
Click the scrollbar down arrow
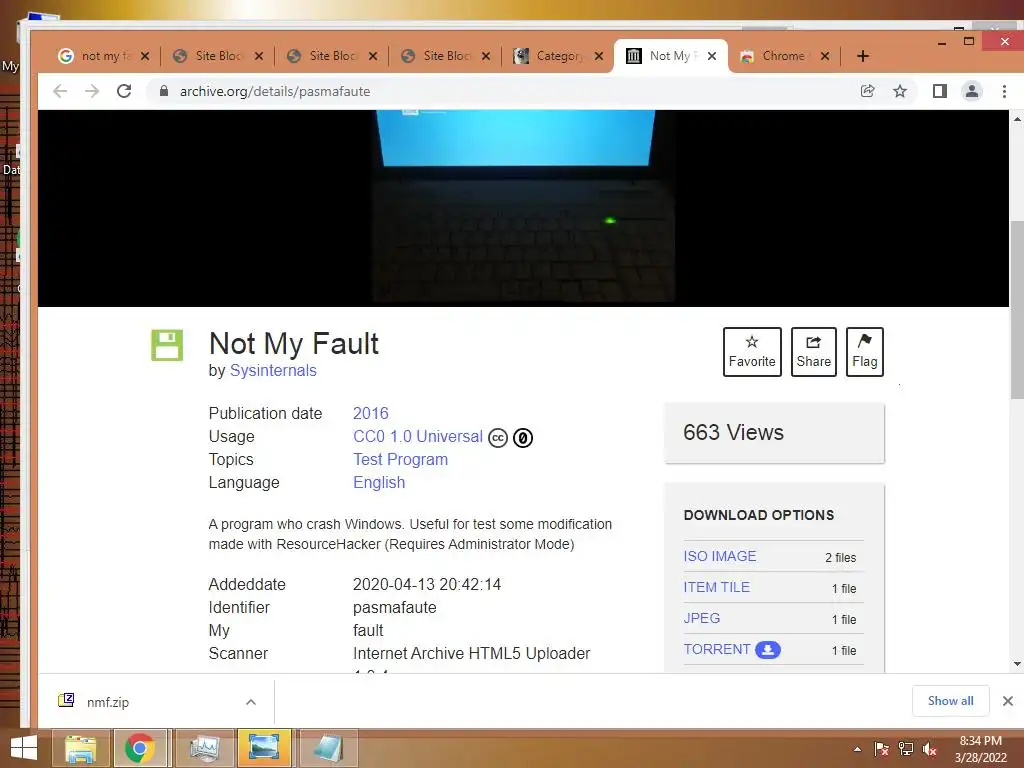(x=1017, y=664)
